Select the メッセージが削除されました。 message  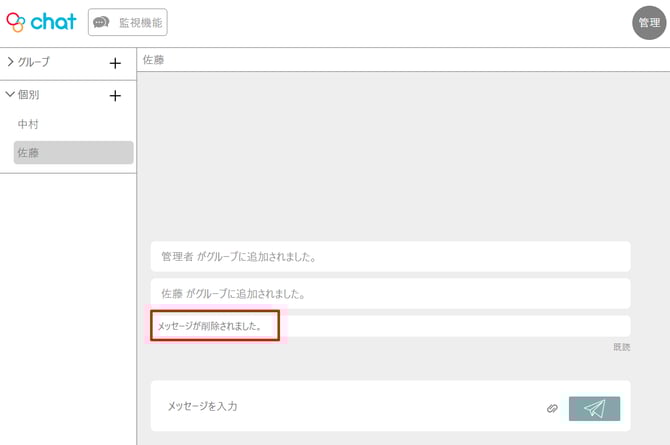tap(215, 326)
